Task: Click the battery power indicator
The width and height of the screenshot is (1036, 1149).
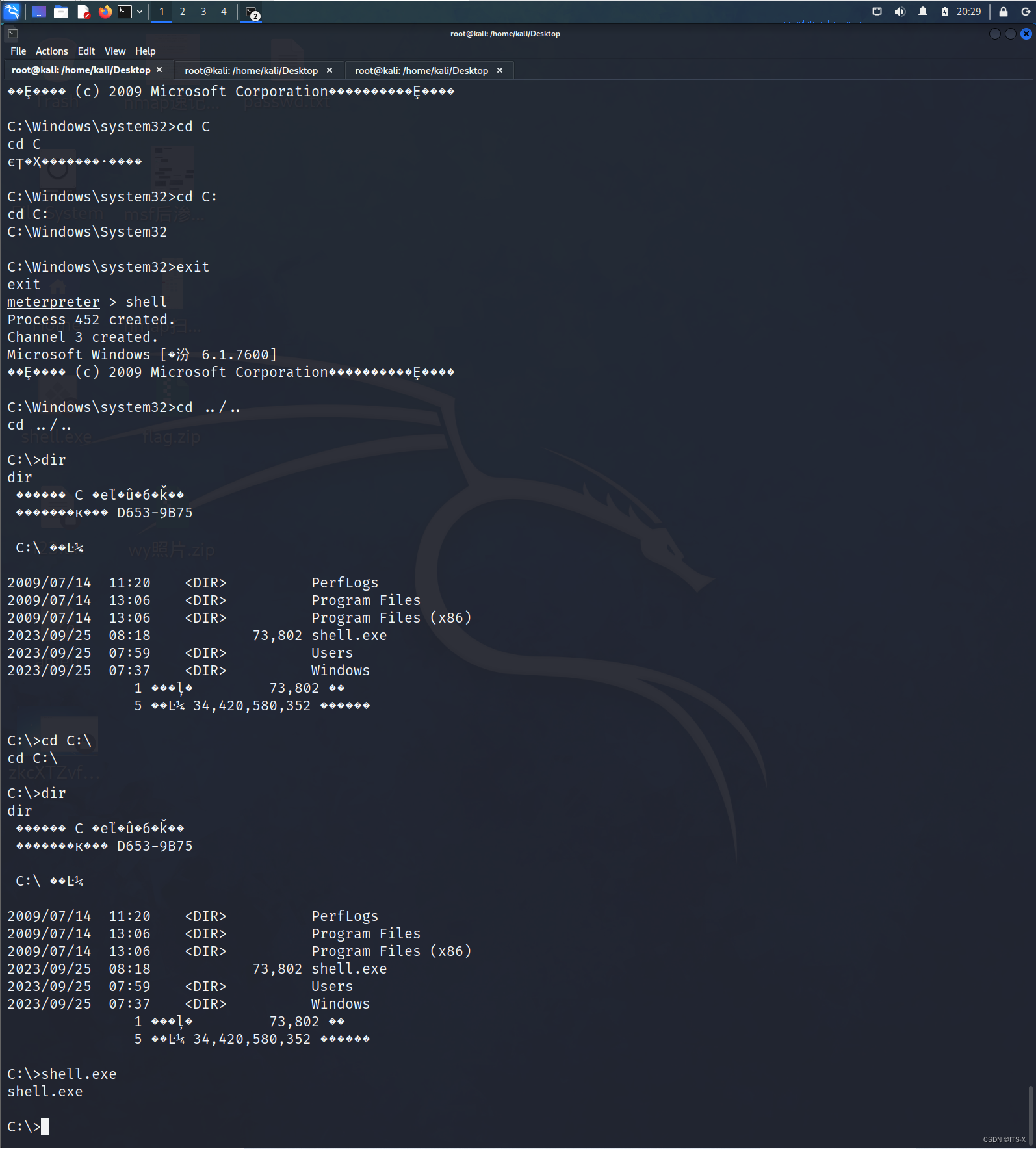Action: point(944,12)
